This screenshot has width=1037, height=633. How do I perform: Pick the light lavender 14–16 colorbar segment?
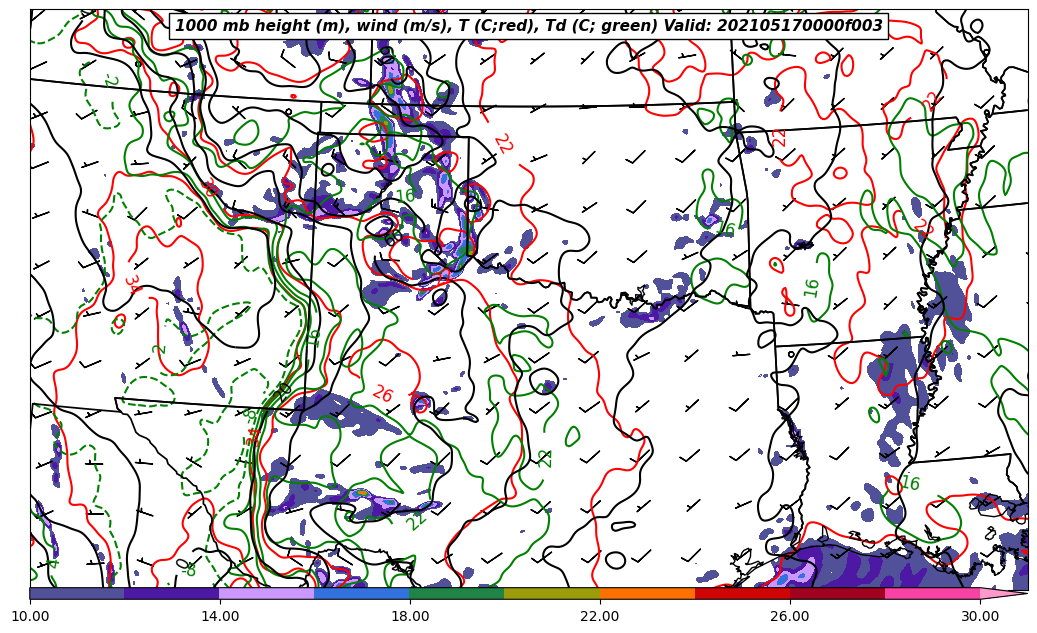point(267,593)
